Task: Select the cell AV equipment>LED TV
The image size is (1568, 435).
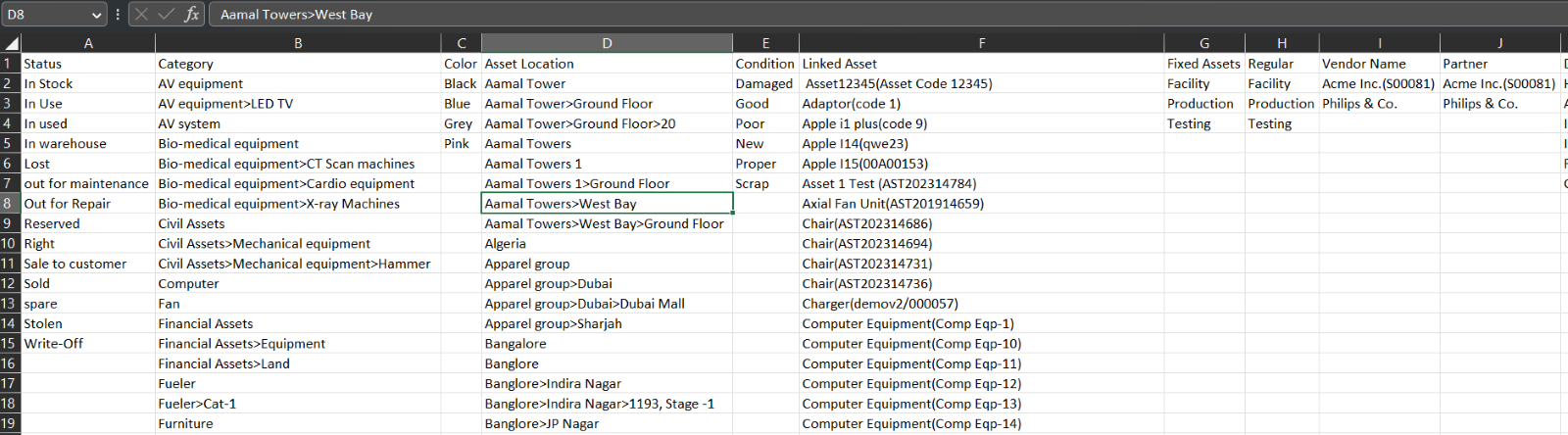Action: point(298,104)
